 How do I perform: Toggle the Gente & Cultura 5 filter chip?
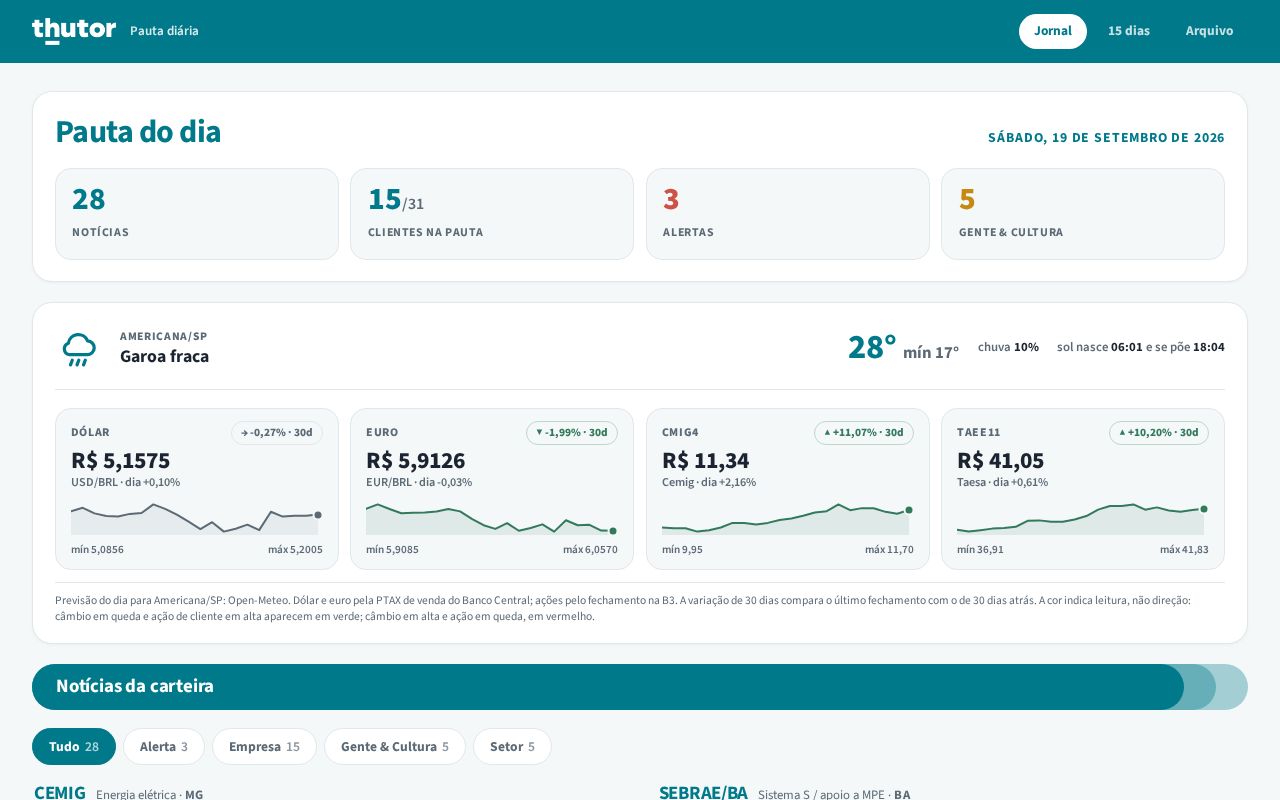395,747
